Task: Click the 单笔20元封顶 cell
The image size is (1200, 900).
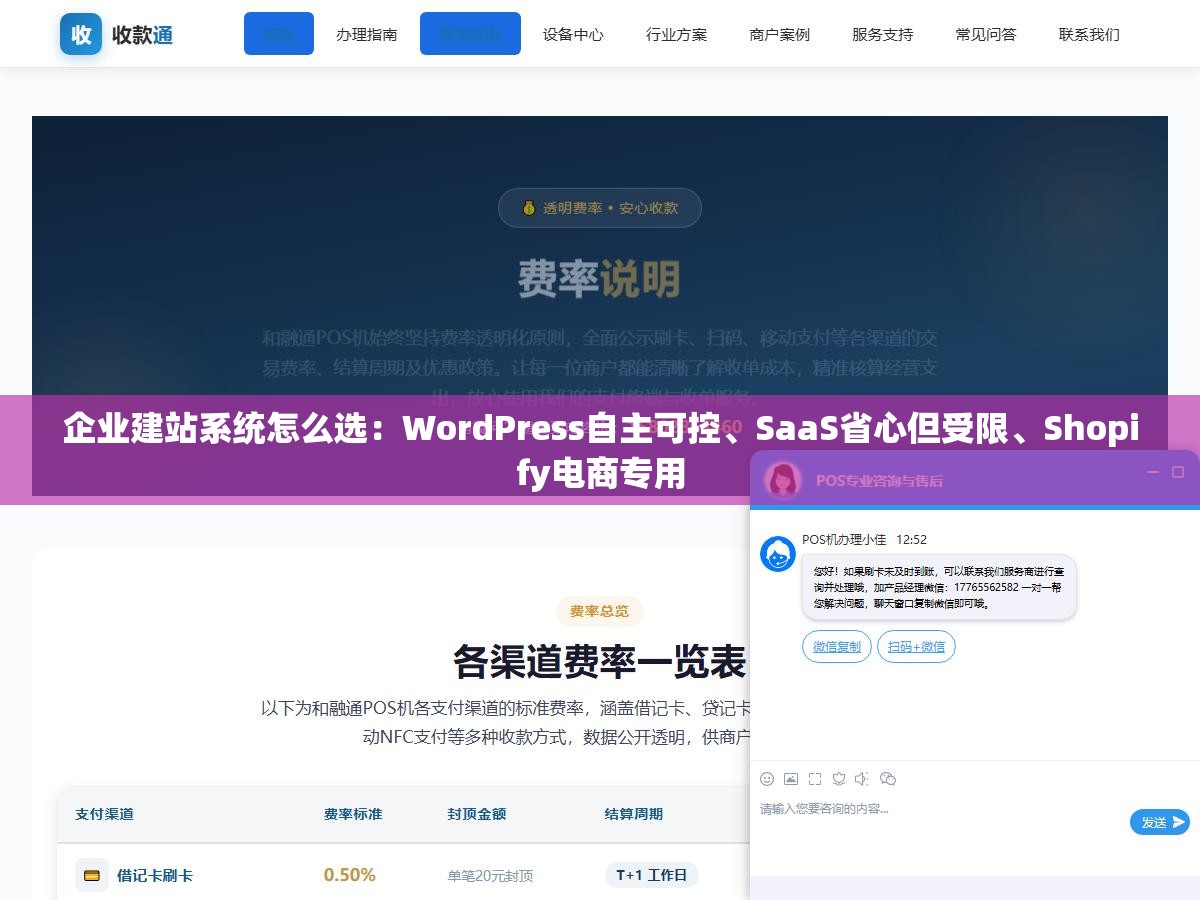Action: (490, 876)
